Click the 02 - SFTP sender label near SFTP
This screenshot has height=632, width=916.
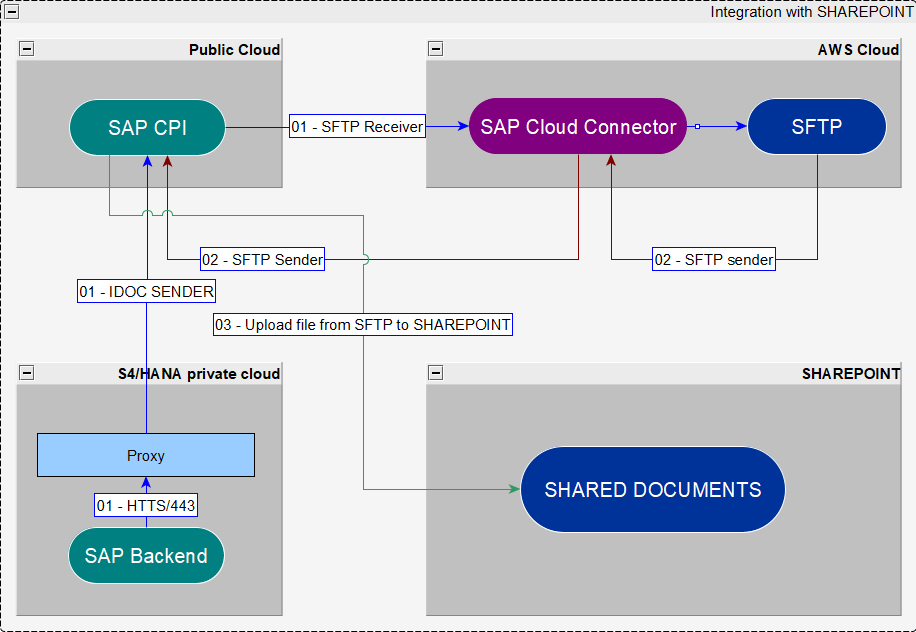[x=714, y=259]
